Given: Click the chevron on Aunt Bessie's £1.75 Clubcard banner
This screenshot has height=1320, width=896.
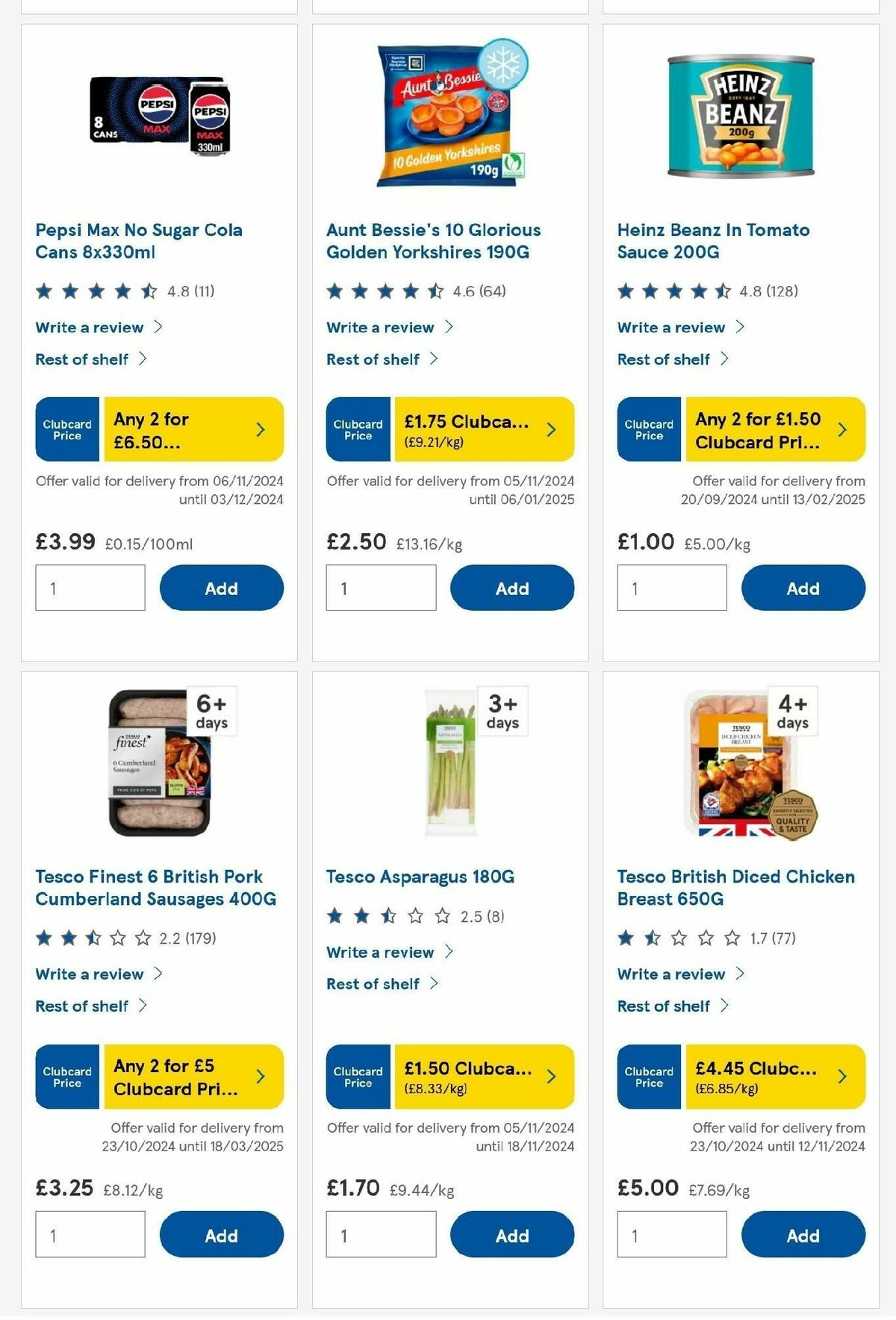Looking at the screenshot, I should (x=551, y=429).
